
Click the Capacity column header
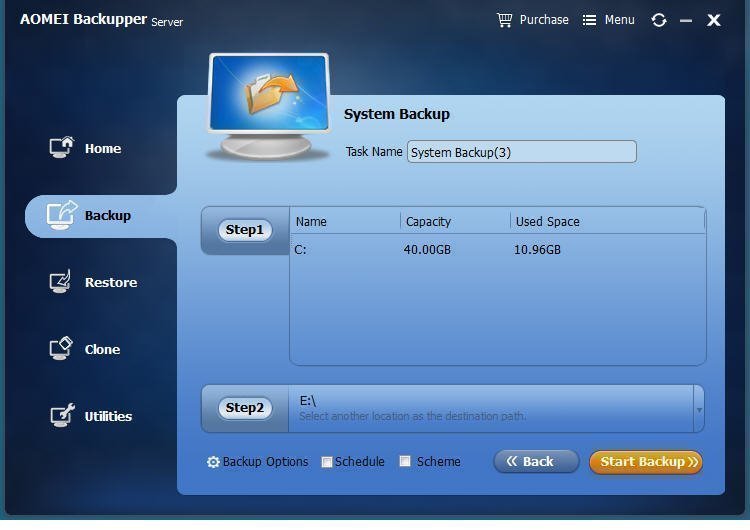point(428,222)
